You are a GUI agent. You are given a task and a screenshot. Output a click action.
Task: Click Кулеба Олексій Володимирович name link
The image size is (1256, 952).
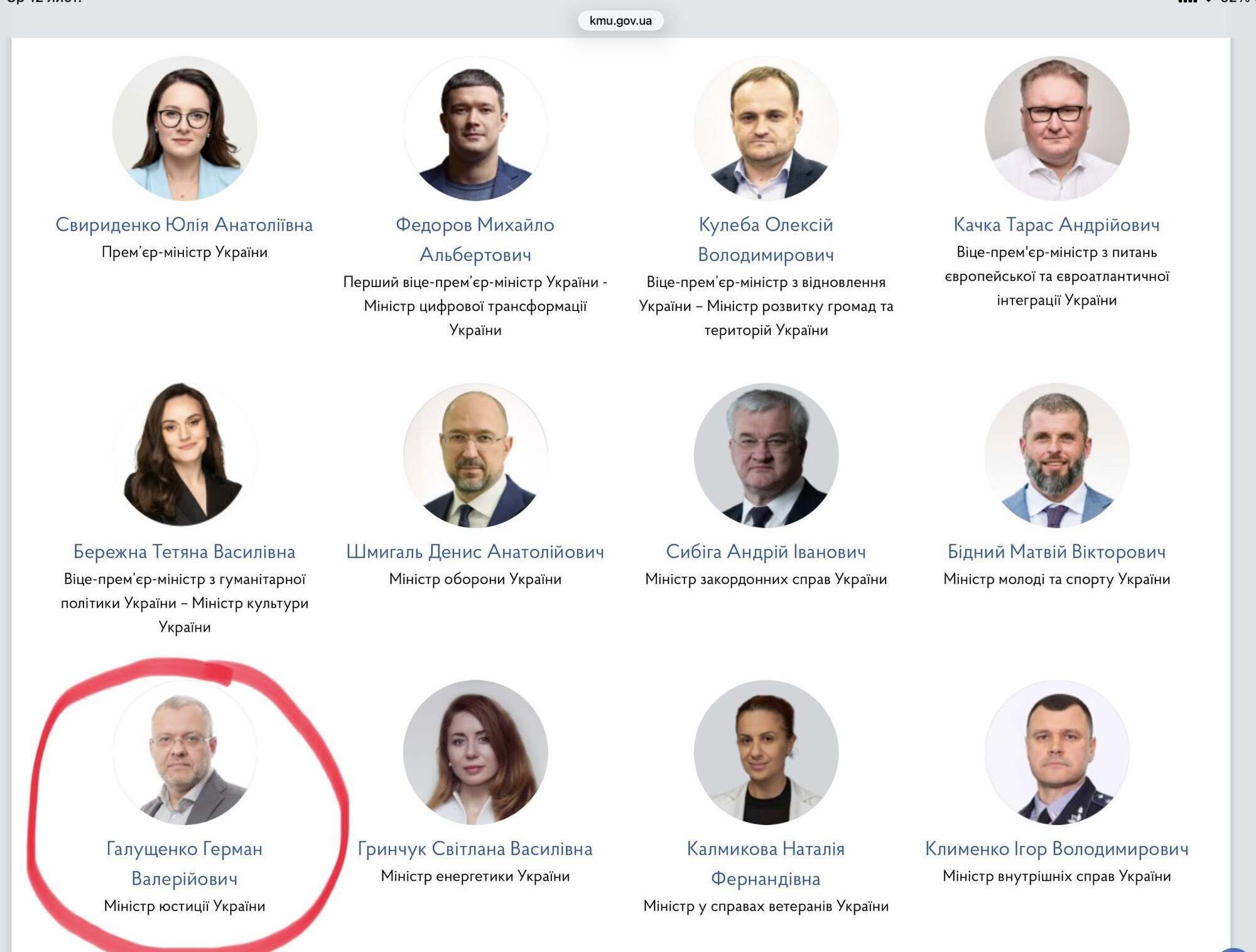pos(766,239)
